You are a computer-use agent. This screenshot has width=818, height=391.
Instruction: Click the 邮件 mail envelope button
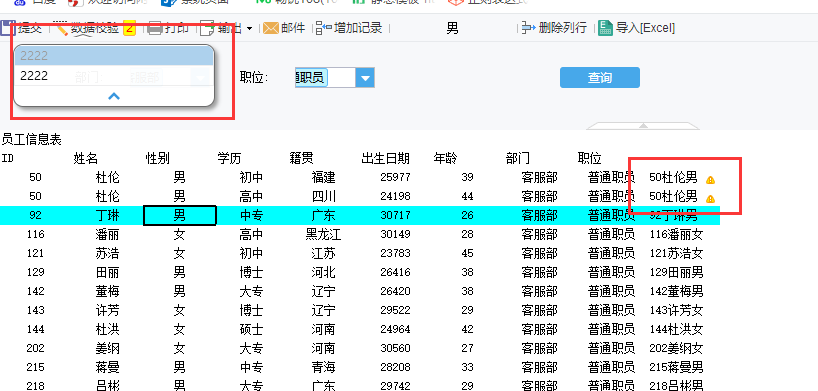click(x=284, y=28)
